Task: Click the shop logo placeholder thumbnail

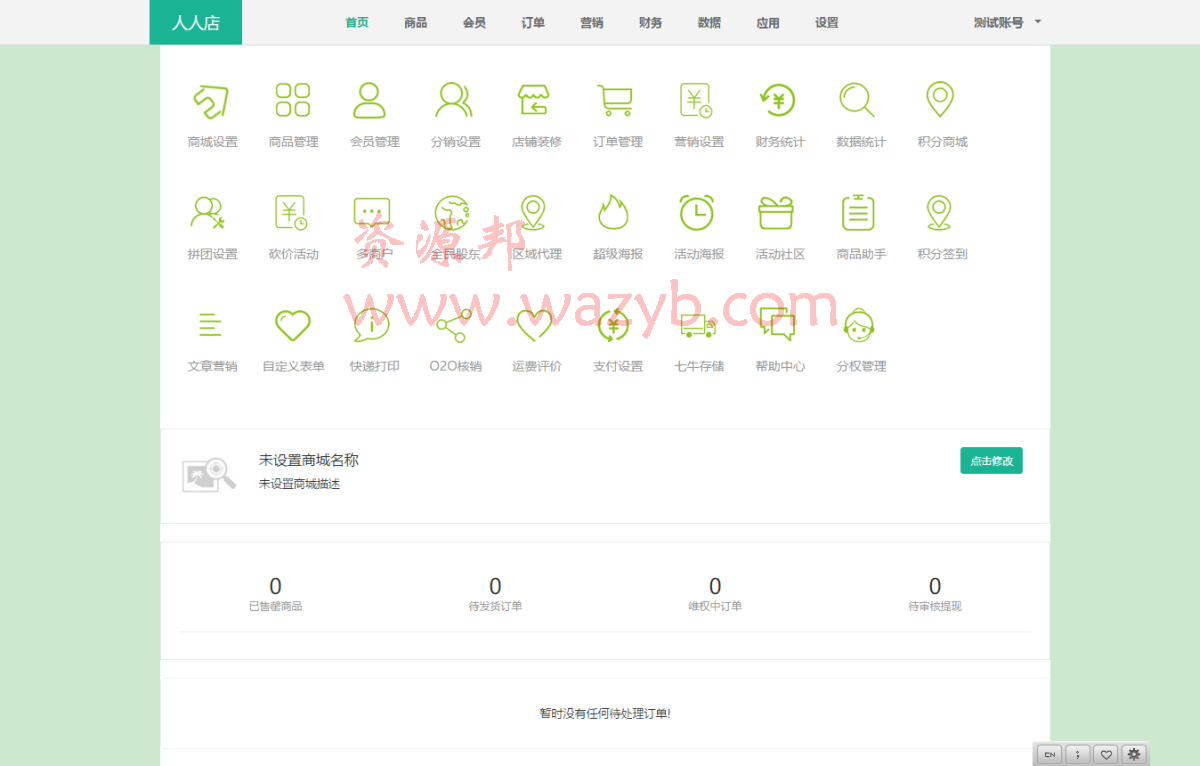Action: click(208, 475)
